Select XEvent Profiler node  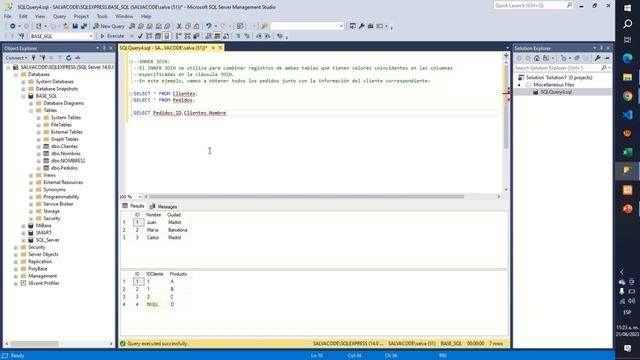tap(44, 283)
